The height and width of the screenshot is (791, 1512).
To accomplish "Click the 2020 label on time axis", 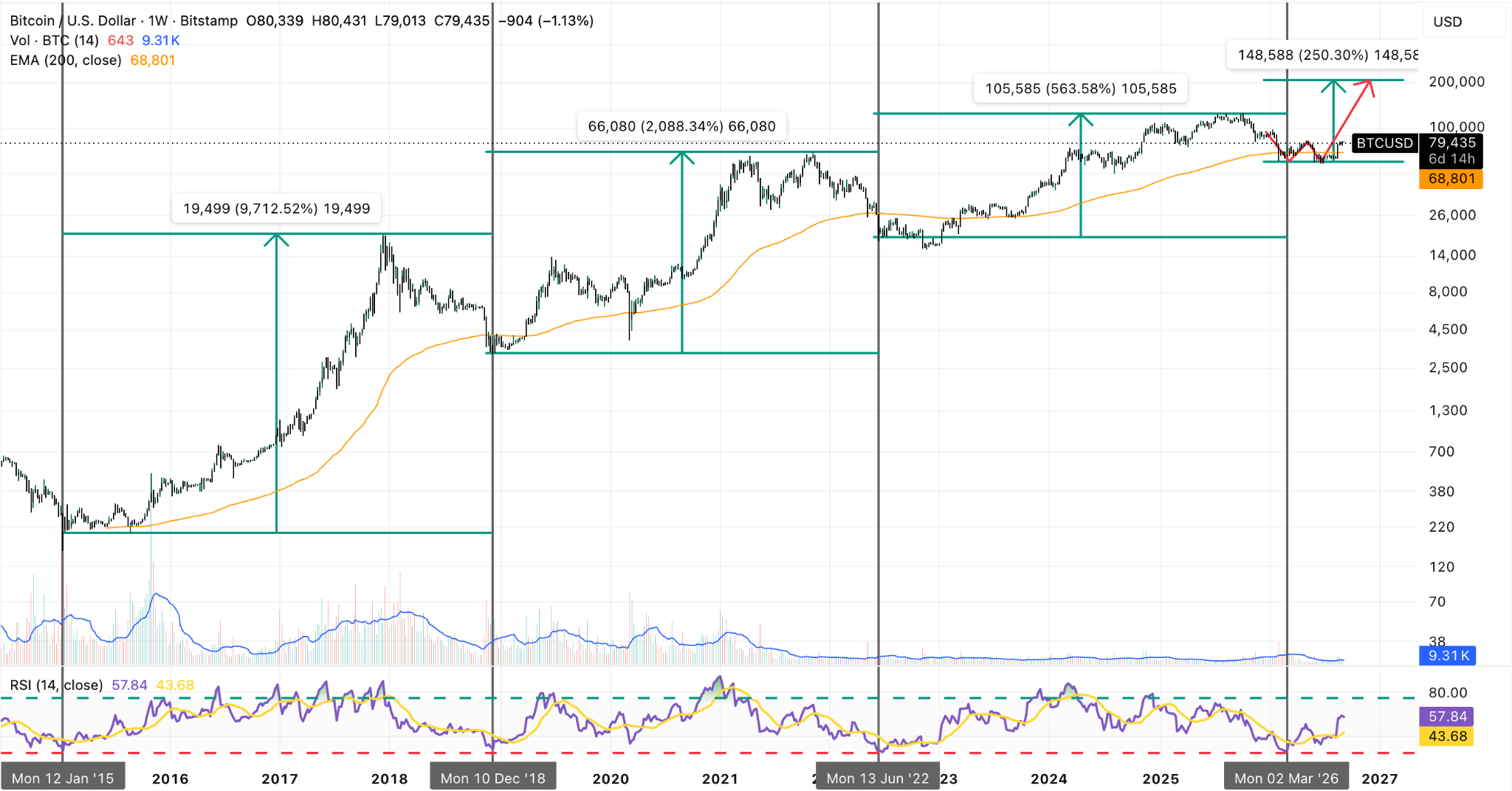I will pyautogui.click(x=611, y=778).
